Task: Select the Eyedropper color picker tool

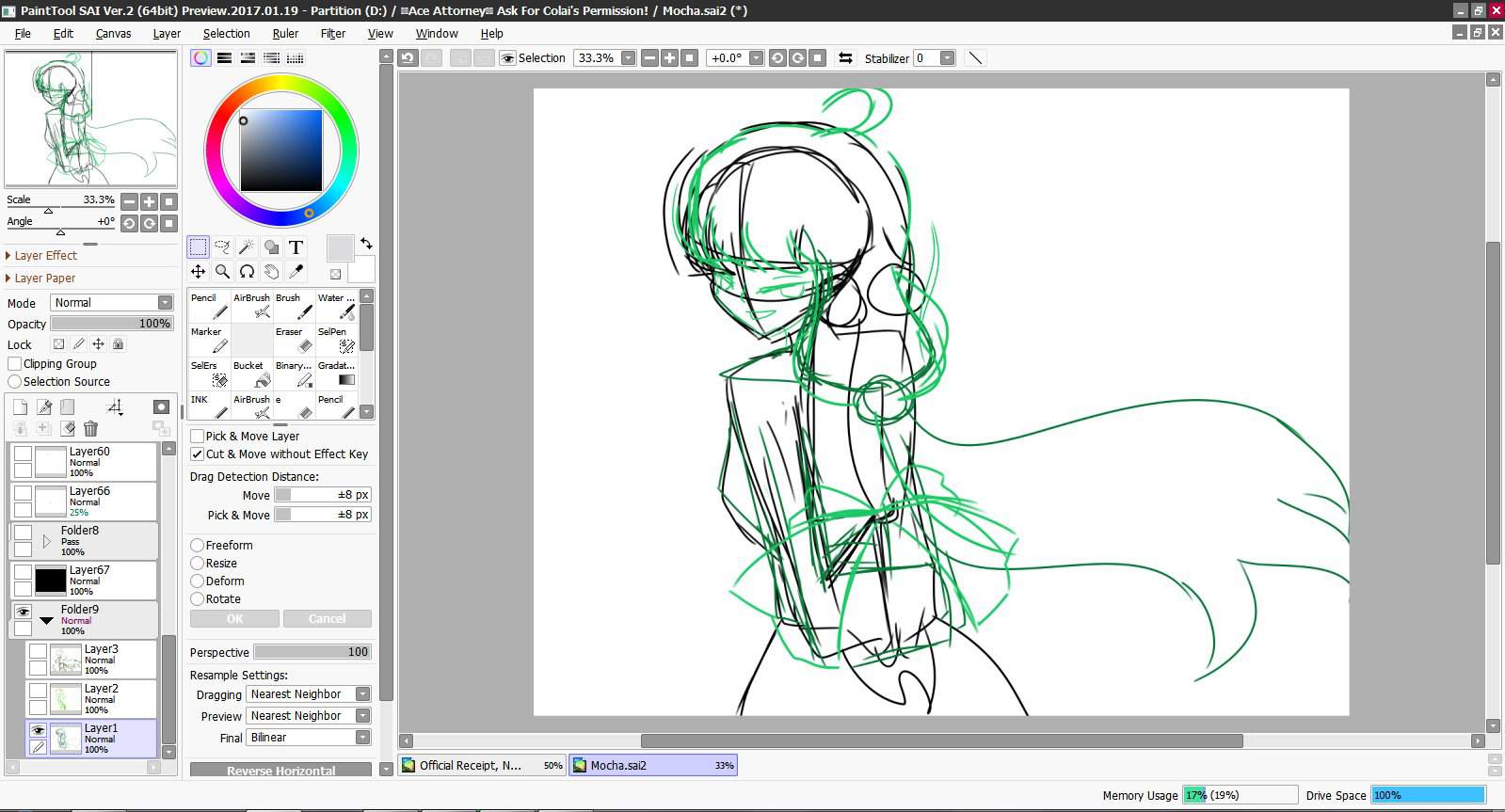Action: tap(296, 272)
